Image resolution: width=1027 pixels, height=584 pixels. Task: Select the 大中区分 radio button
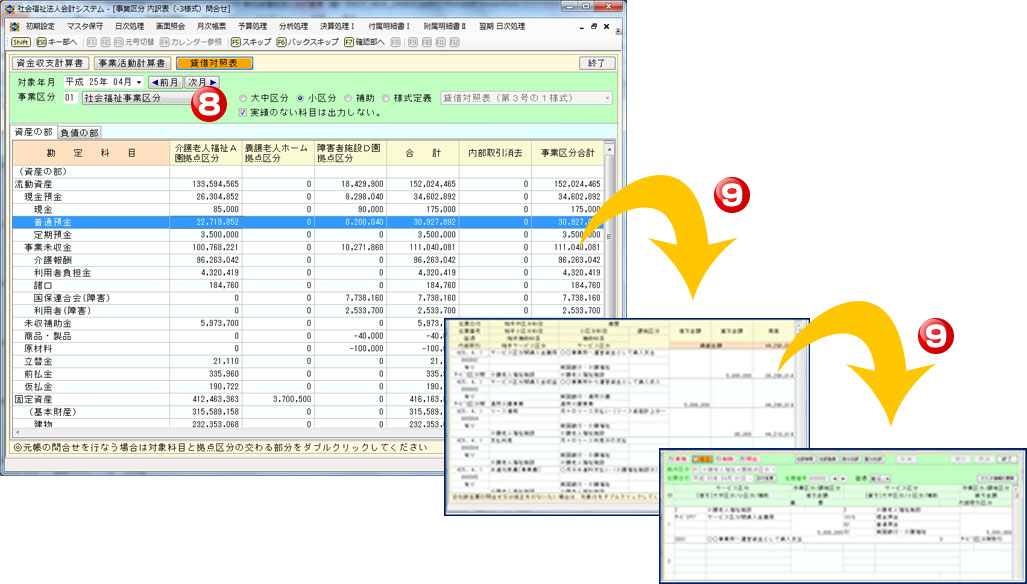click(x=242, y=98)
